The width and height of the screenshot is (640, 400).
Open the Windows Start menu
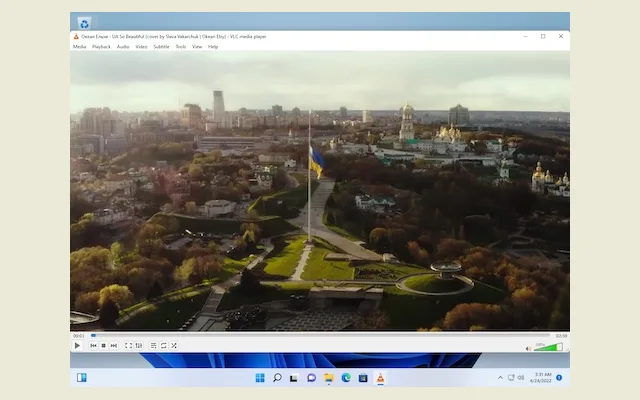260,378
